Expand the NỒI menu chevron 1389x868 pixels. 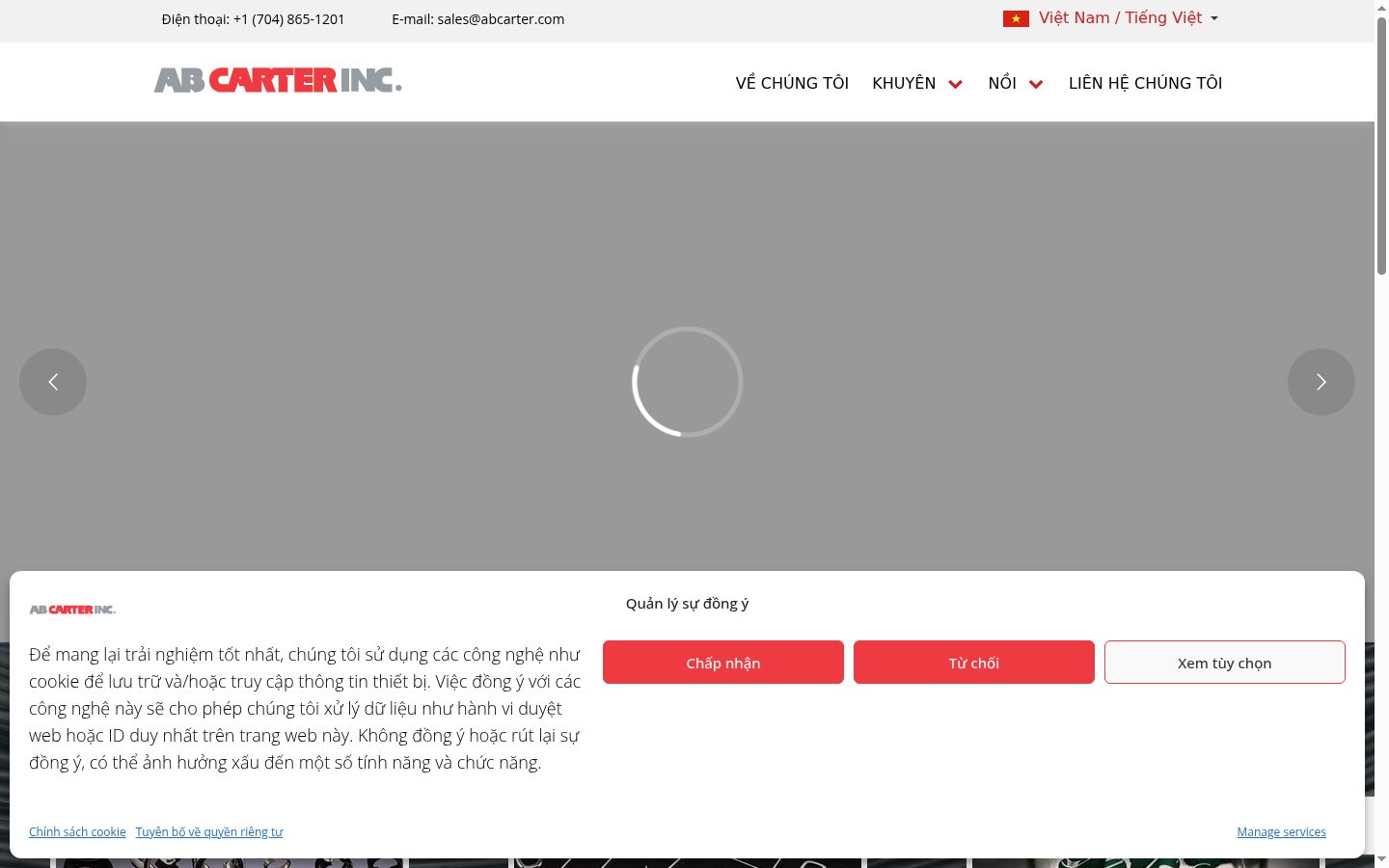pyautogui.click(x=1036, y=84)
